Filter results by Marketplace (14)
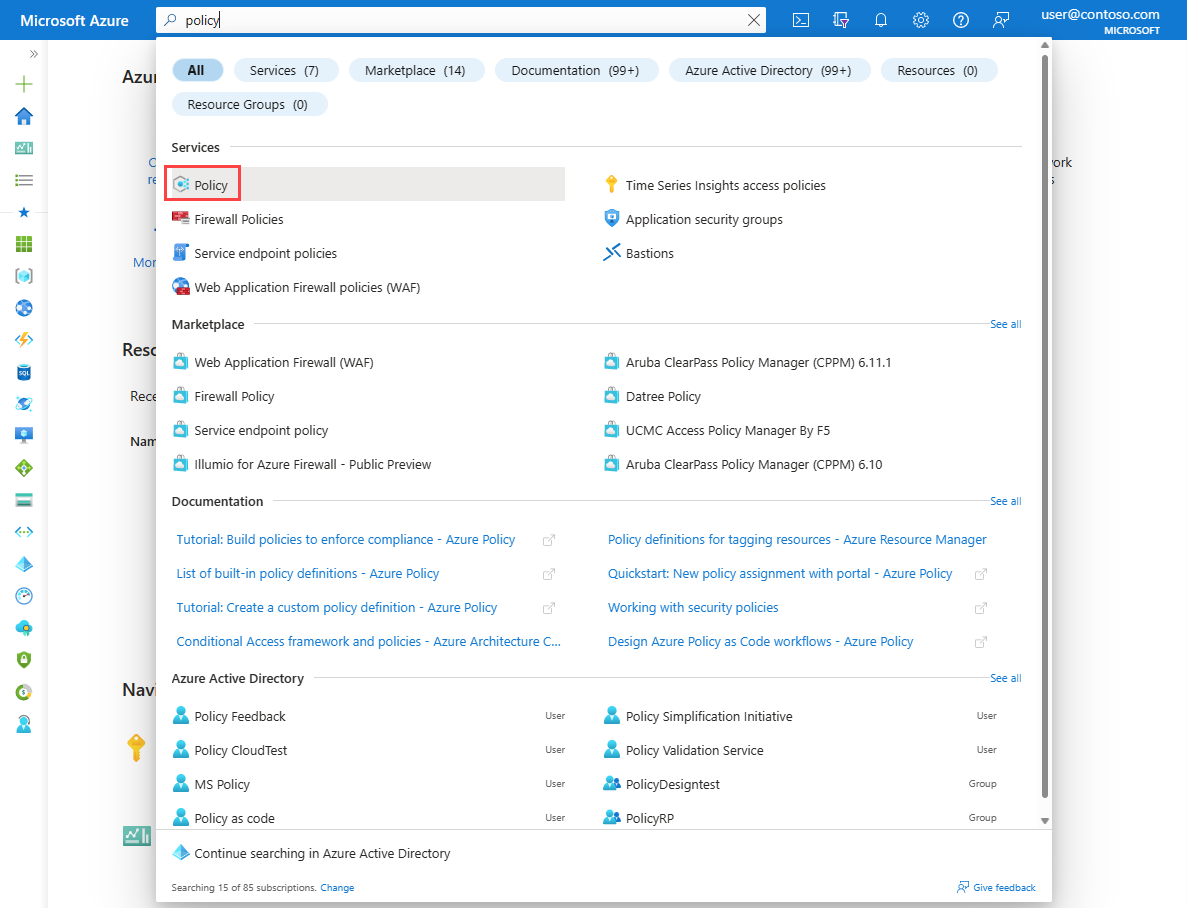This screenshot has width=1187, height=908. (416, 70)
